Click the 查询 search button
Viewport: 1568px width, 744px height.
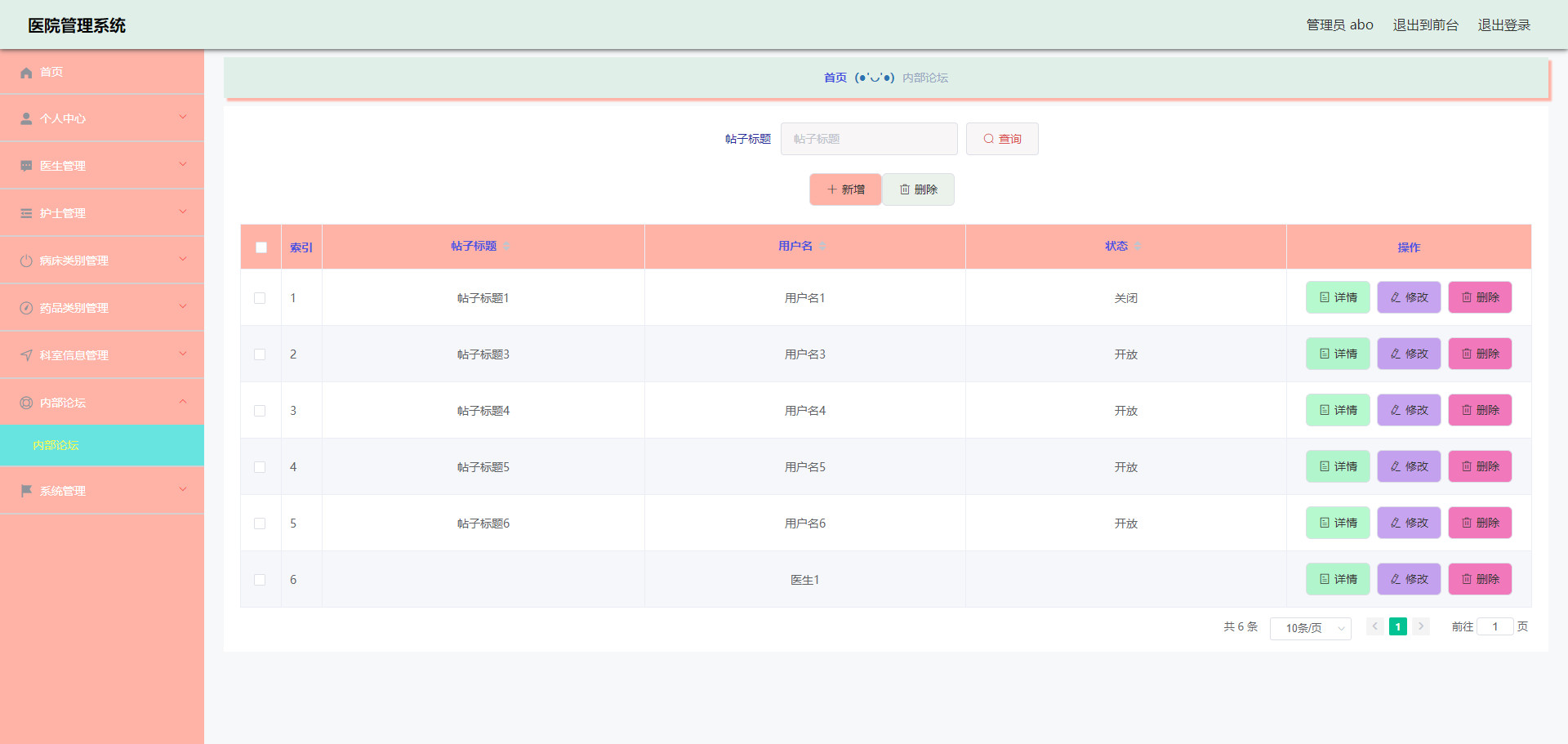tap(1002, 139)
